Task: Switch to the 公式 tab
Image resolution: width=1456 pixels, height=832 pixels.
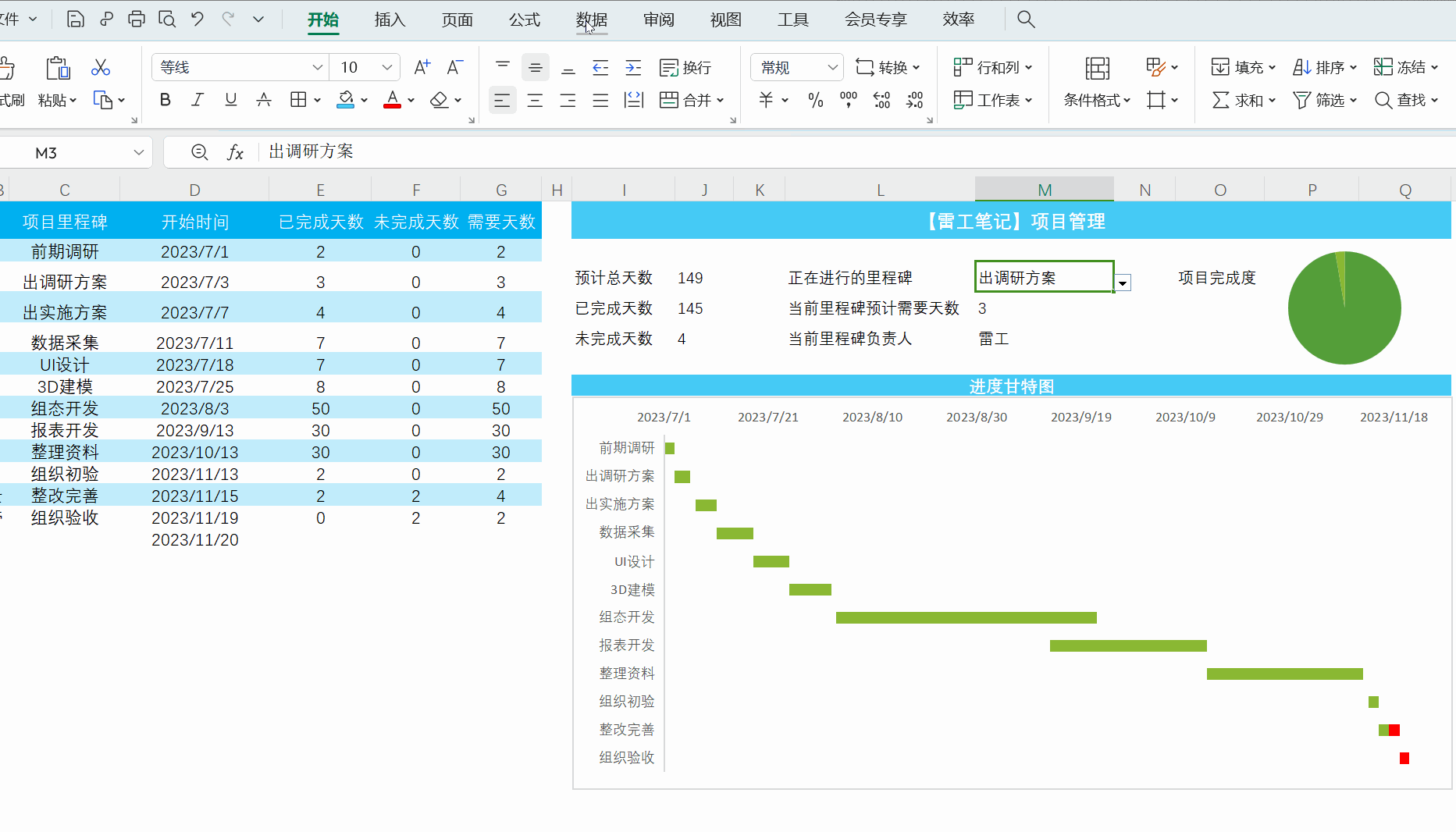Action: 524,20
